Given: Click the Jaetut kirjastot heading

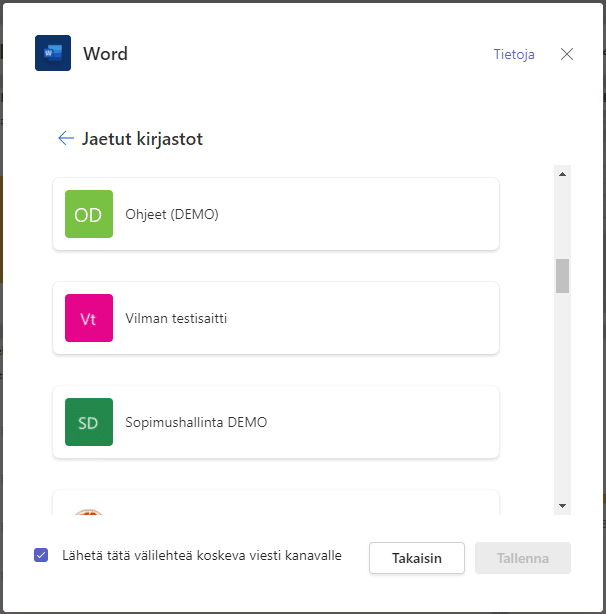Looking at the screenshot, I should pyautogui.click(x=142, y=139).
